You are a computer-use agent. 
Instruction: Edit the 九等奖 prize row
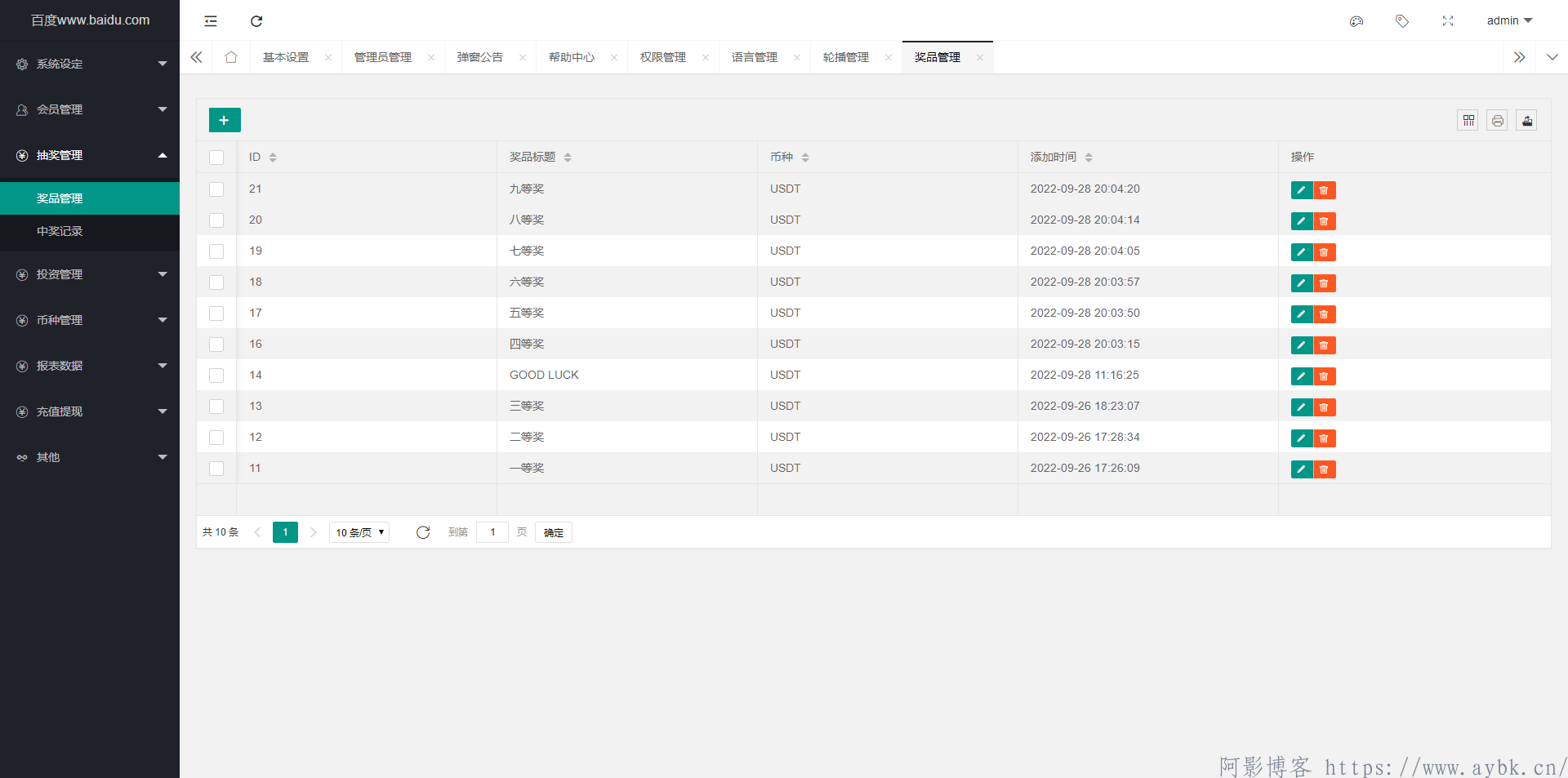pos(1302,190)
